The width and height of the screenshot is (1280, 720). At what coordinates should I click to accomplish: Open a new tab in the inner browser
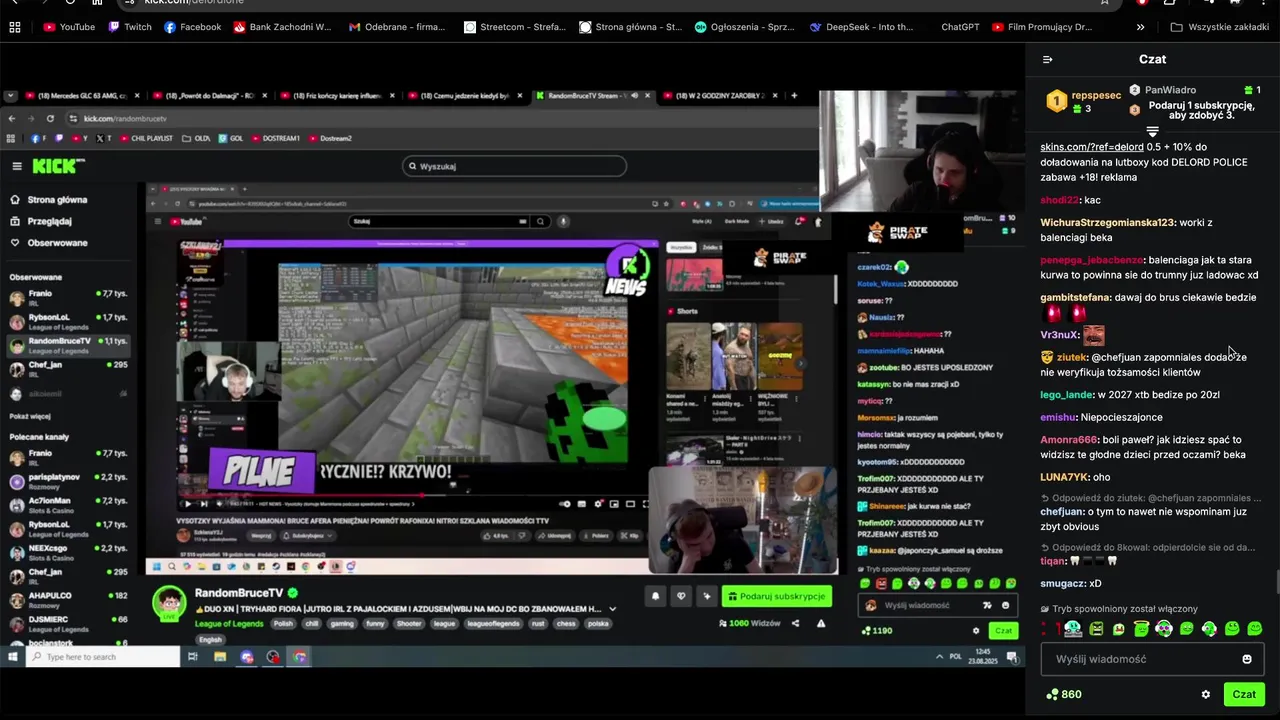point(794,96)
